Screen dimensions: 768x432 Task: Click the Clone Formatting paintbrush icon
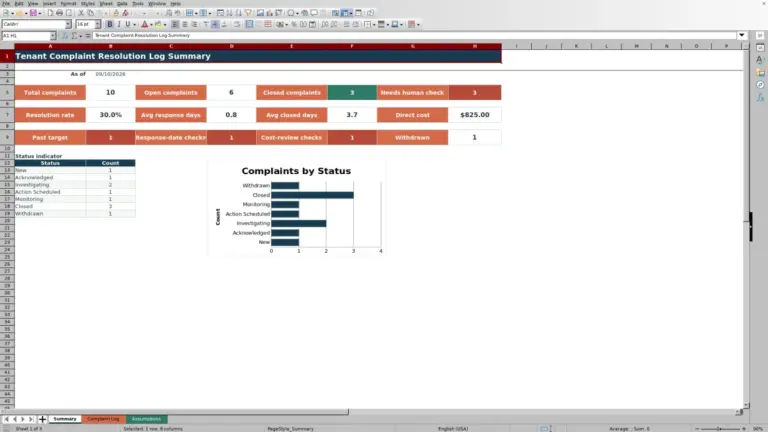pyautogui.click(x=116, y=13)
